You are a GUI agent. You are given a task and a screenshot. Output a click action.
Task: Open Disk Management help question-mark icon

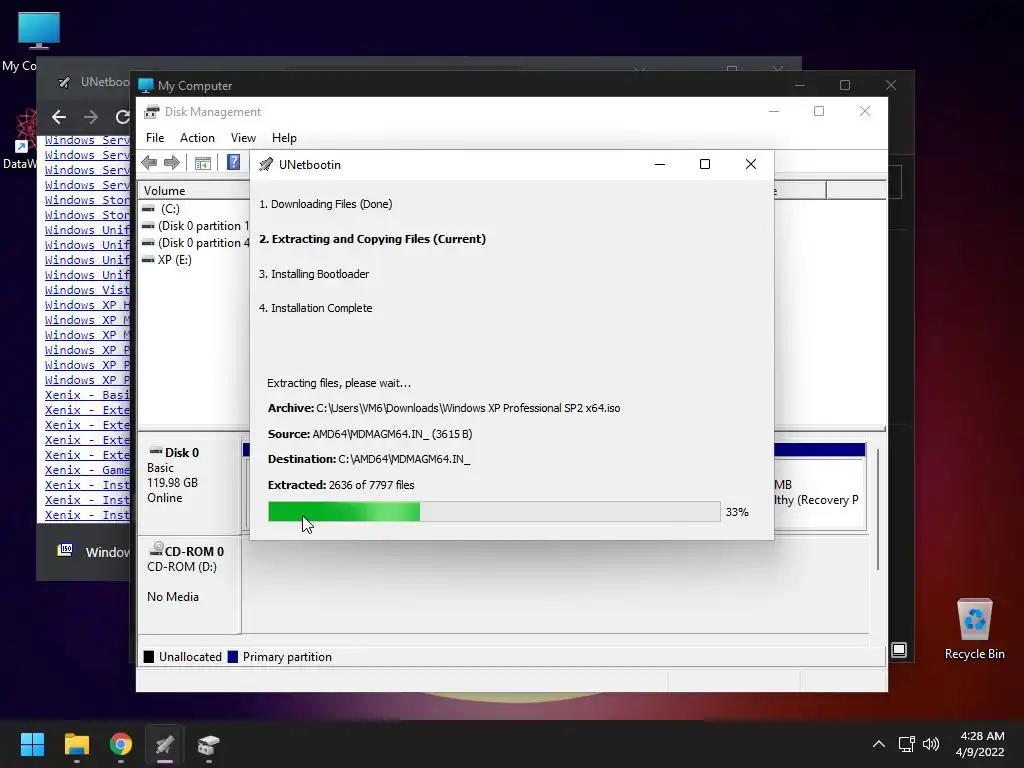(x=233, y=162)
